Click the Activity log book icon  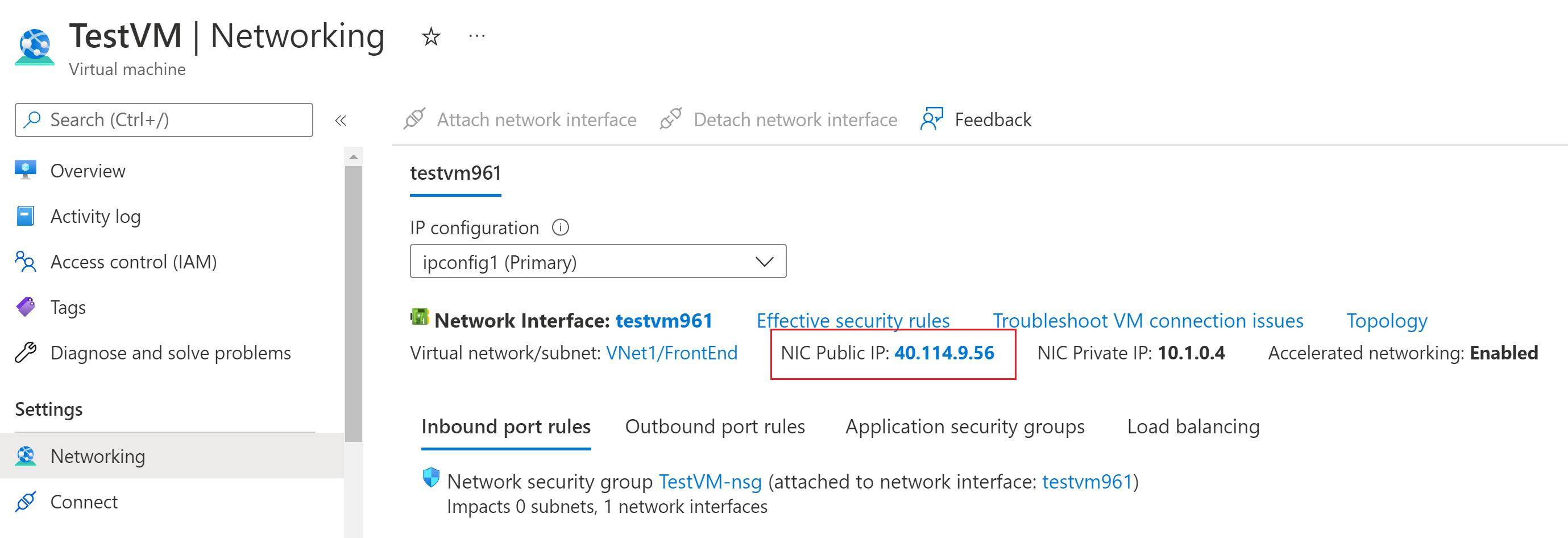point(26,216)
